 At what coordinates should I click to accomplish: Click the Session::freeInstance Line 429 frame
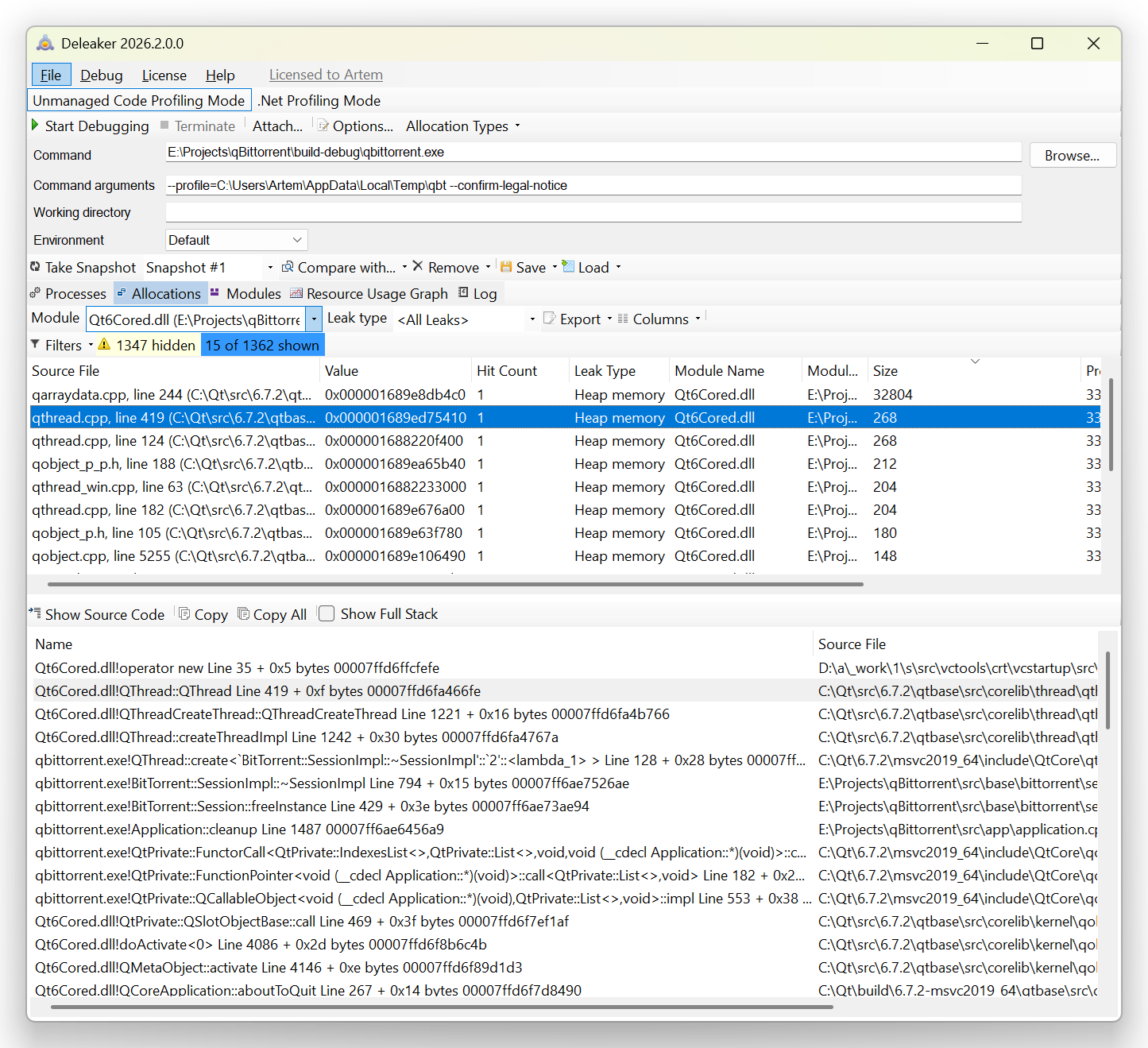[564, 806]
